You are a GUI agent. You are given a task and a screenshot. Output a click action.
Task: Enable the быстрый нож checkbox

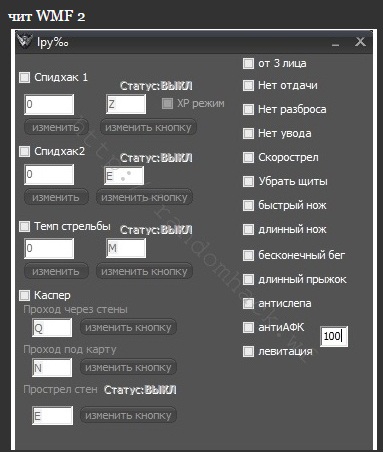click(x=248, y=205)
